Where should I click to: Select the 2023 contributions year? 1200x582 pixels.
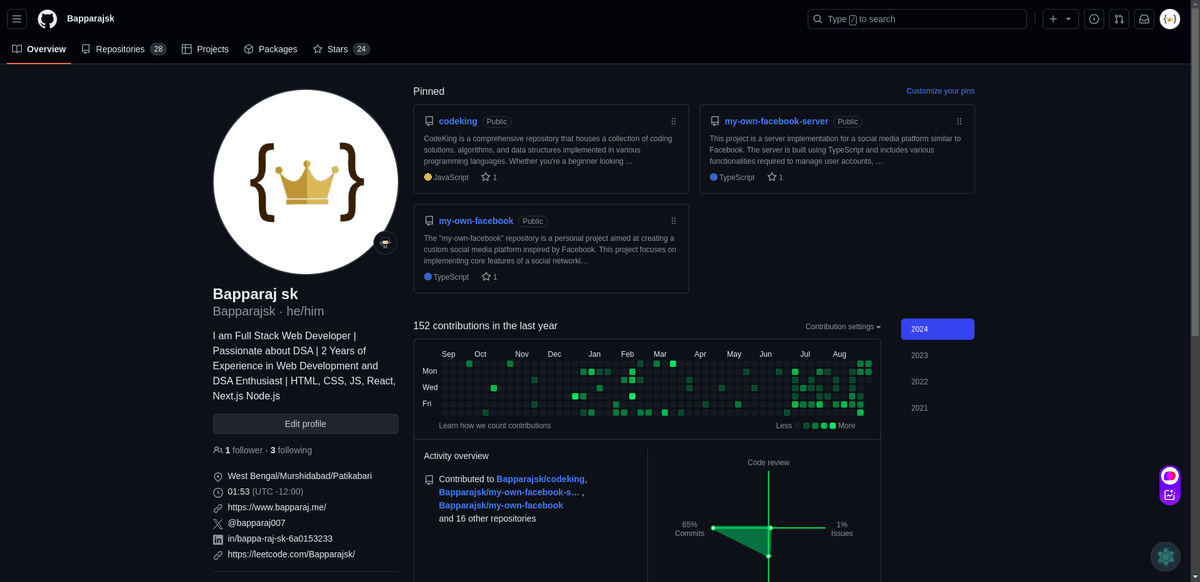919,355
